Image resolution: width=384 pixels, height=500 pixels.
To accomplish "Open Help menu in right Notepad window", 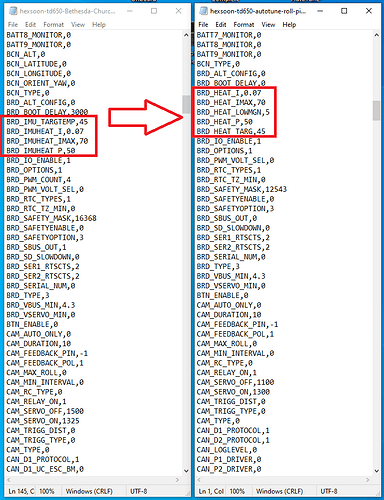I will [289, 25].
